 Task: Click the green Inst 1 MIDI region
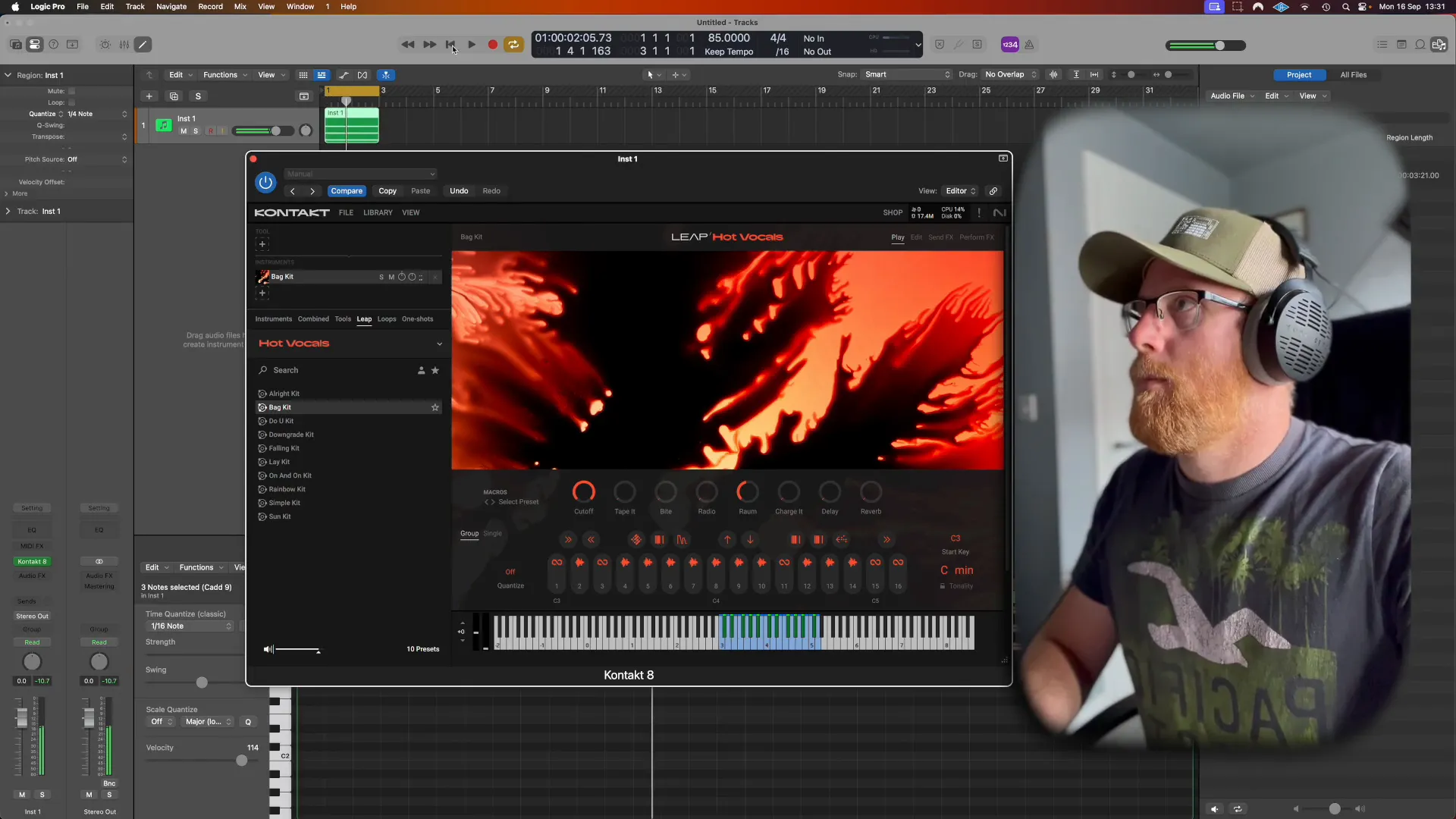[352, 125]
